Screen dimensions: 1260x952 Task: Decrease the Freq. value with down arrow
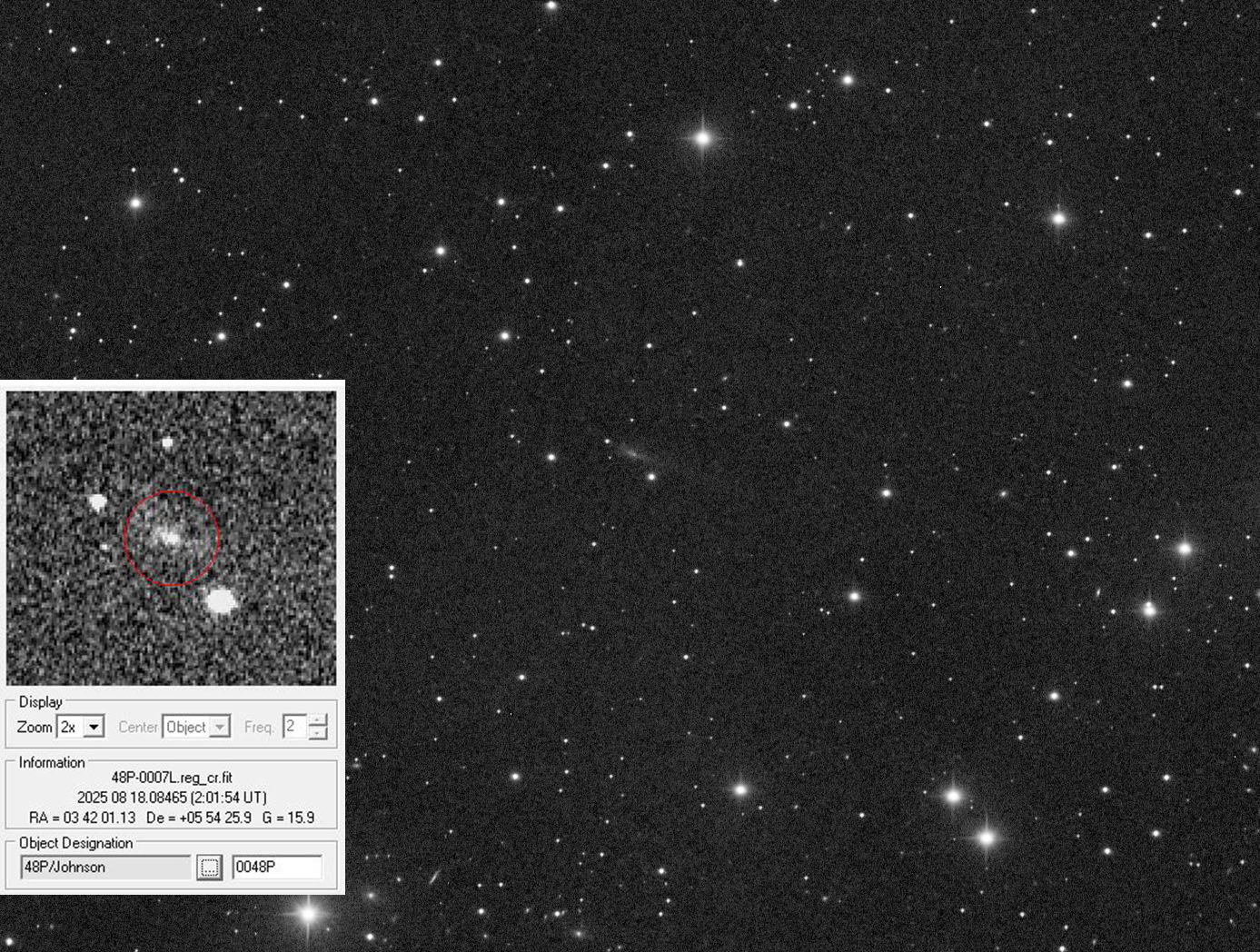(318, 733)
